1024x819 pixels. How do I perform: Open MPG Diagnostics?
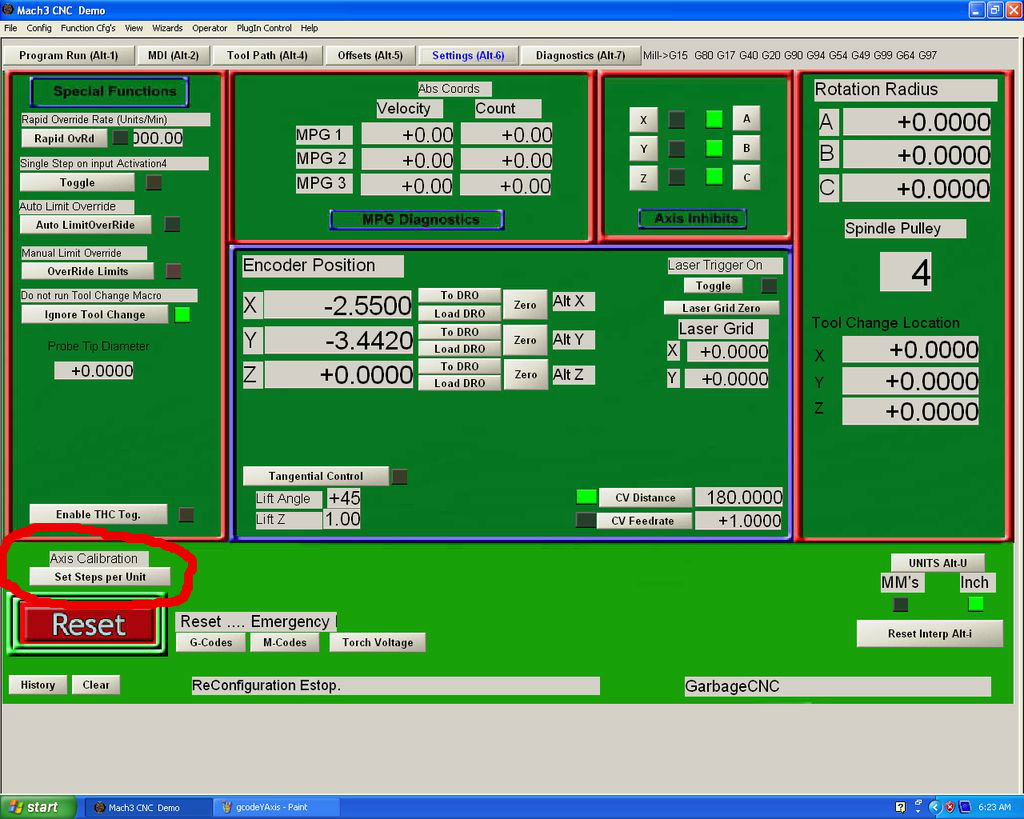(417, 219)
